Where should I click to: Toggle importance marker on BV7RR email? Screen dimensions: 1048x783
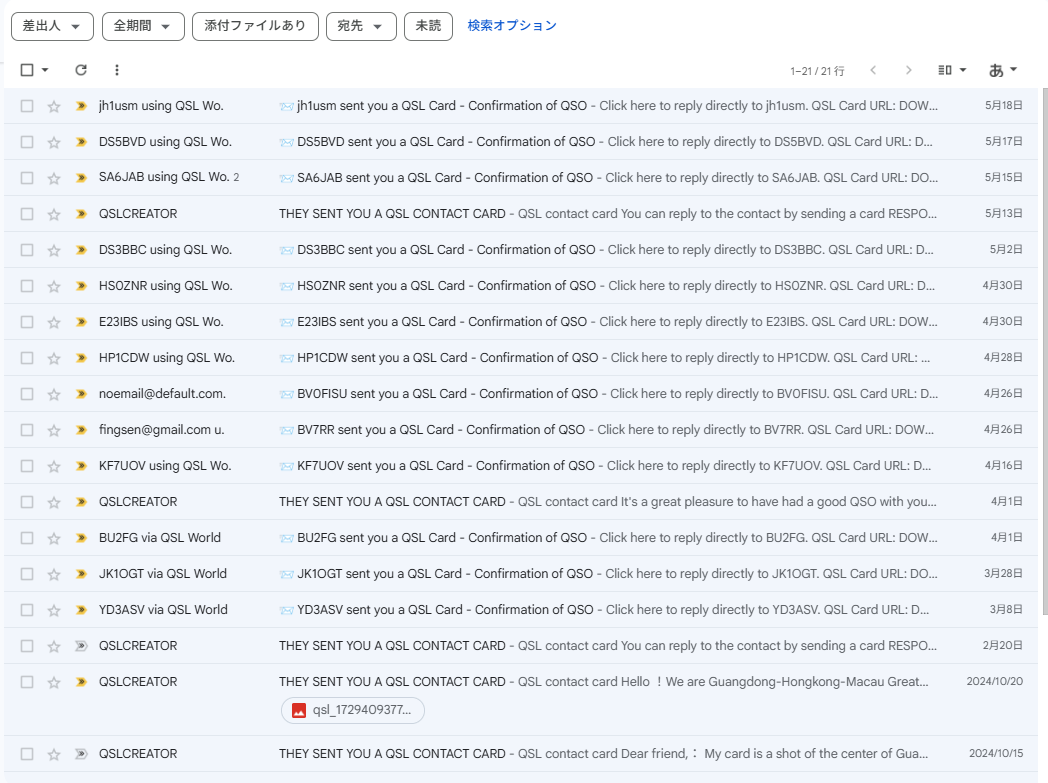click(x=81, y=430)
